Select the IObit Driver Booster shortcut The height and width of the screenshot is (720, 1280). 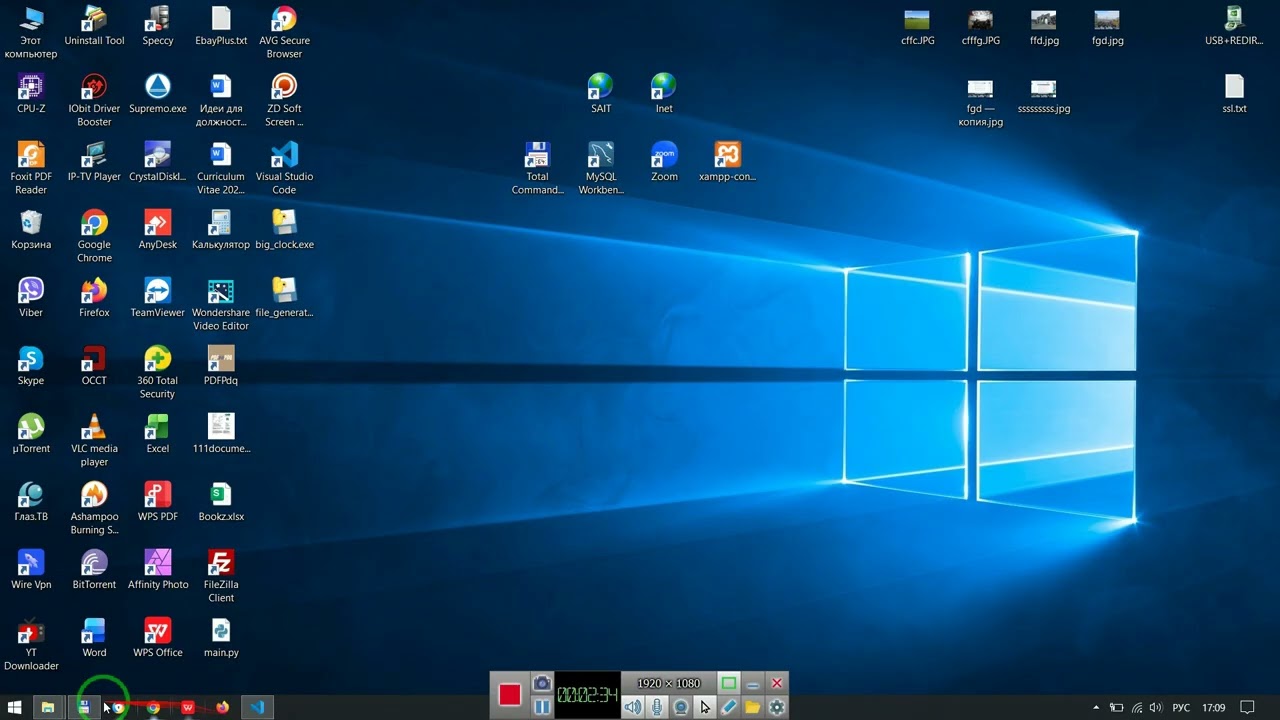94,100
